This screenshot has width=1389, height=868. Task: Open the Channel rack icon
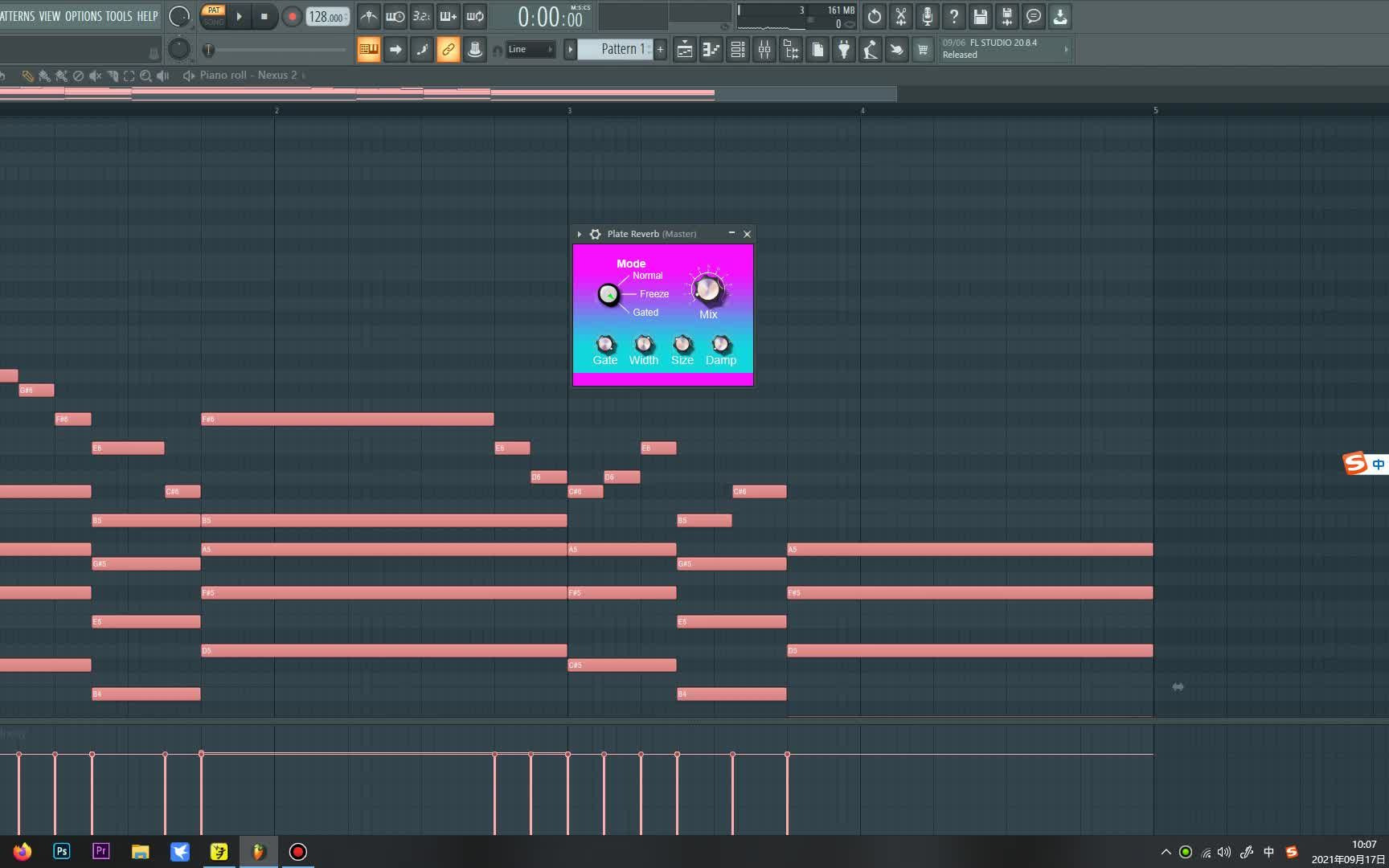(738, 50)
